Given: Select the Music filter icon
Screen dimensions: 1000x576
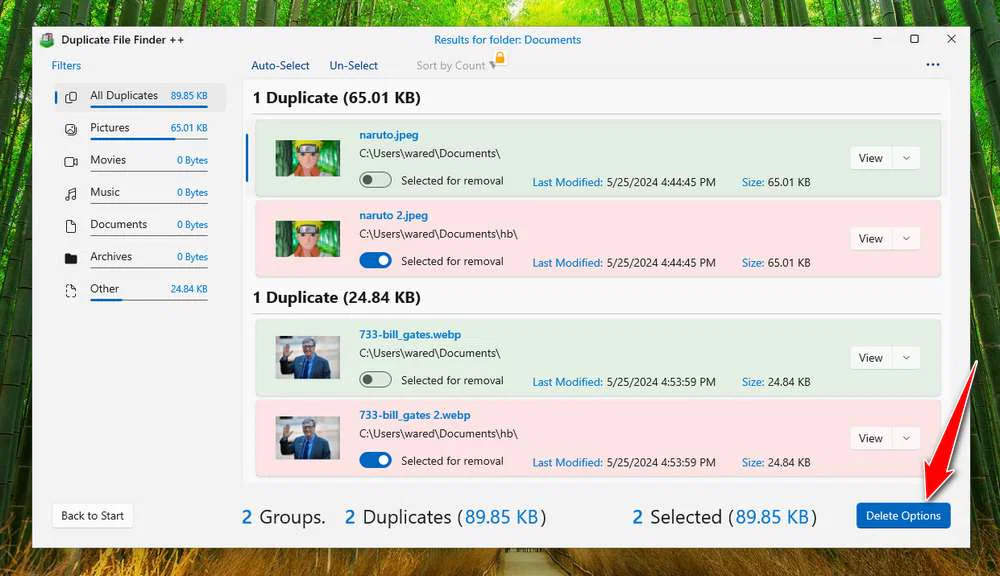Looking at the screenshot, I should tap(69, 192).
